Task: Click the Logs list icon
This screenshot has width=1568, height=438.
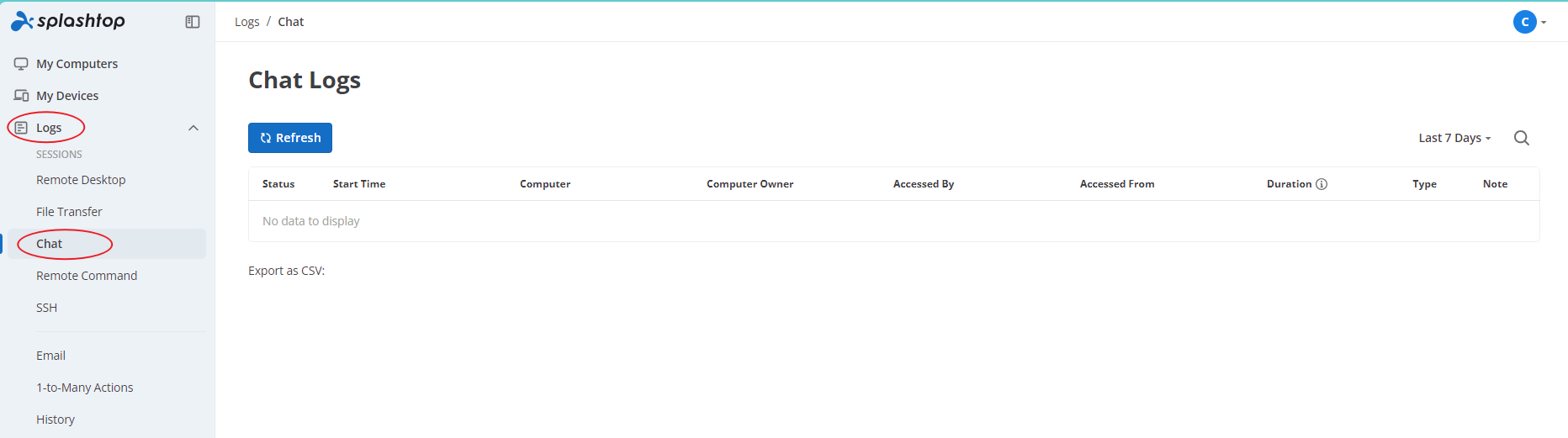Action: pos(21,128)
